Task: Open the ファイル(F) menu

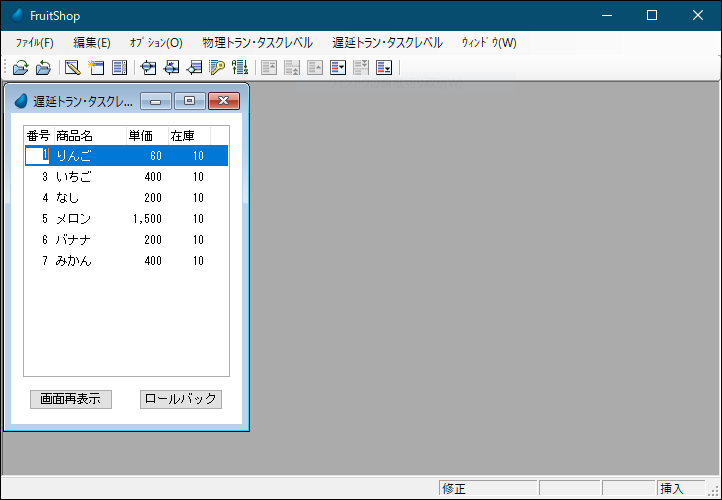Action: [34, 43]
